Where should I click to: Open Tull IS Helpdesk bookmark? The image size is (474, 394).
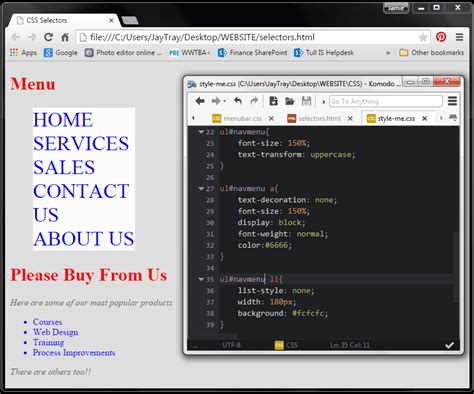pyautogui.click(x=324, y=53)
